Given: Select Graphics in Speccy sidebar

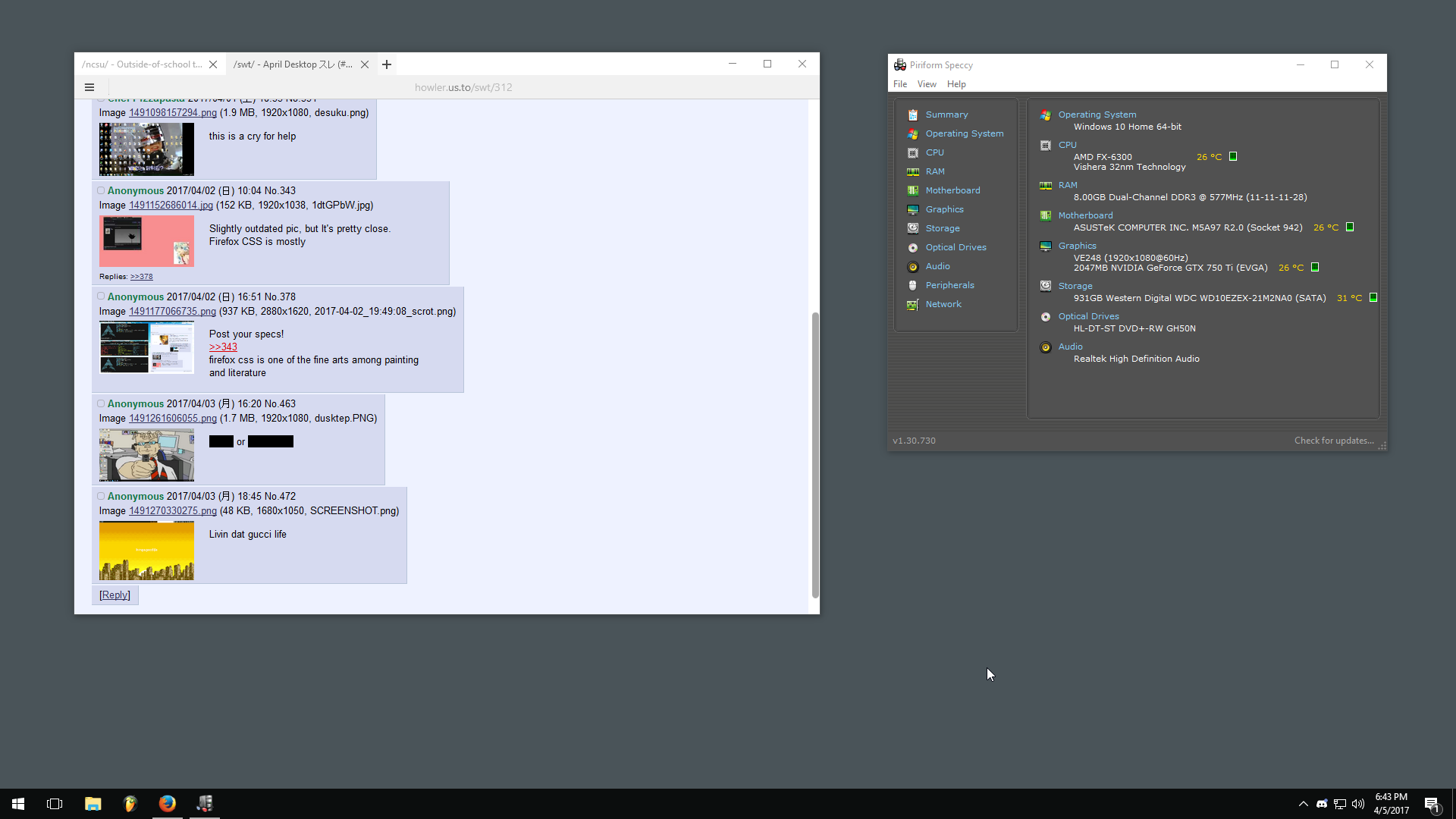Looking at the screenshot, I should tap(944, 209).
